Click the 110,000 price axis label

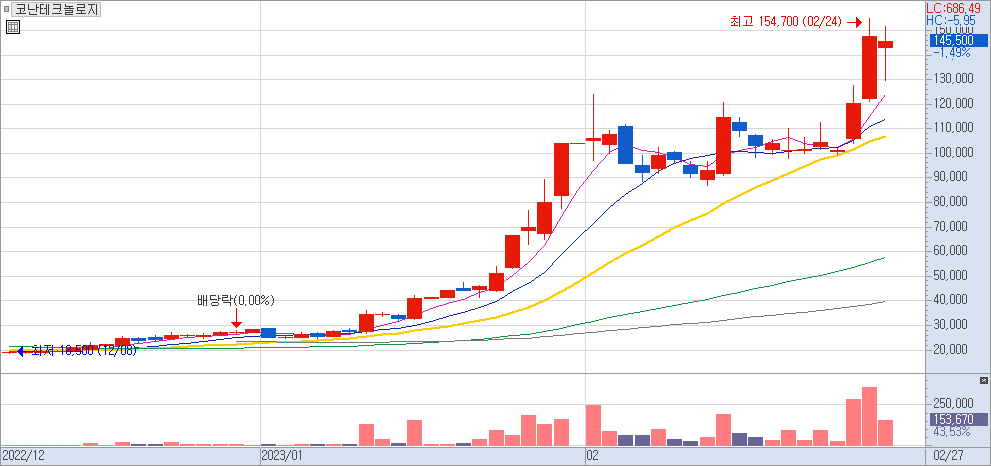(x=952, y=128)
